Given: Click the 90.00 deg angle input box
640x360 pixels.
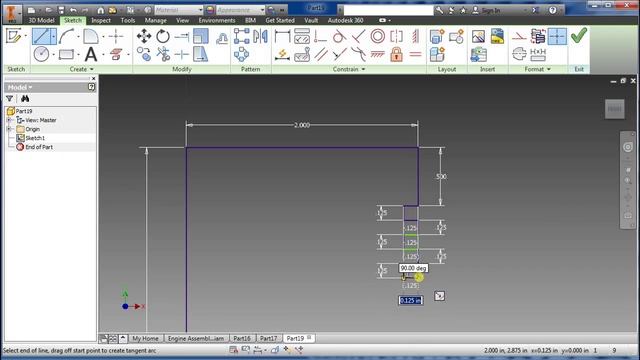Looking at the screenshot, I should pos(413,268).
